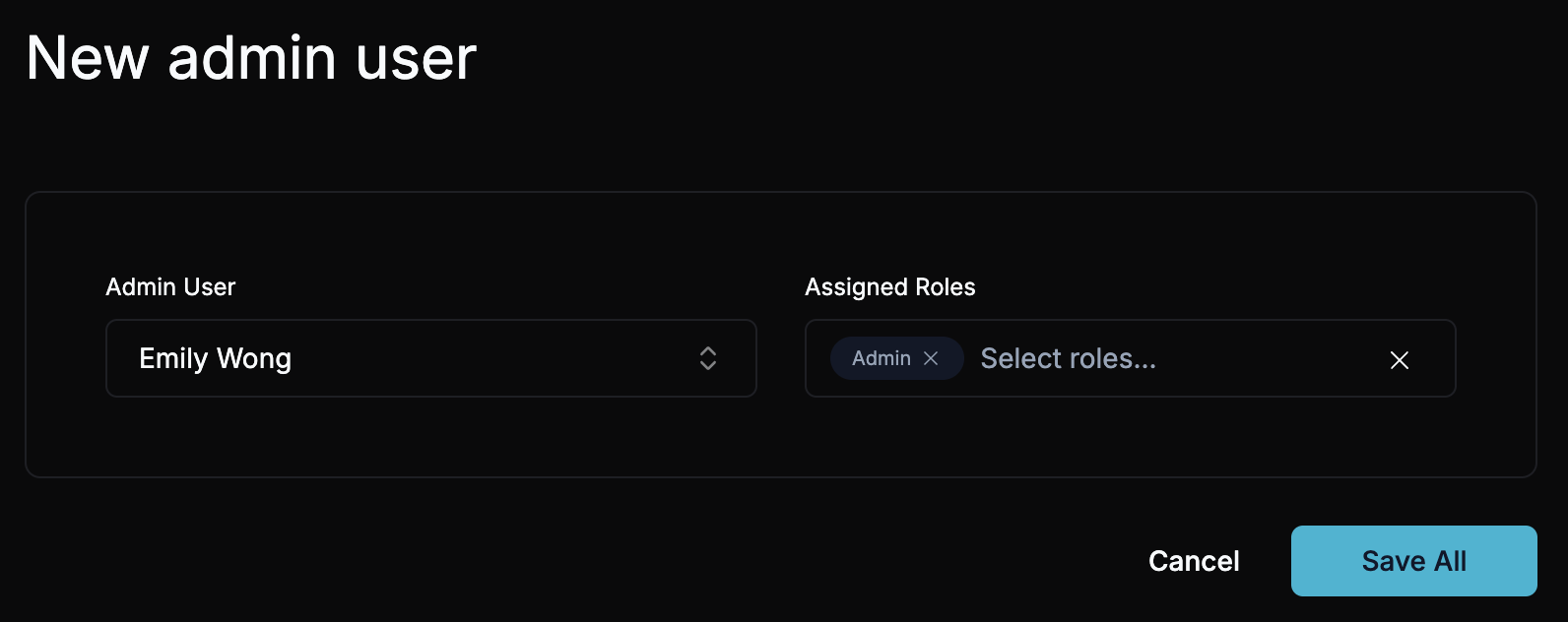Click the up-down chevron beside Emily Wong

click(707, 358)
